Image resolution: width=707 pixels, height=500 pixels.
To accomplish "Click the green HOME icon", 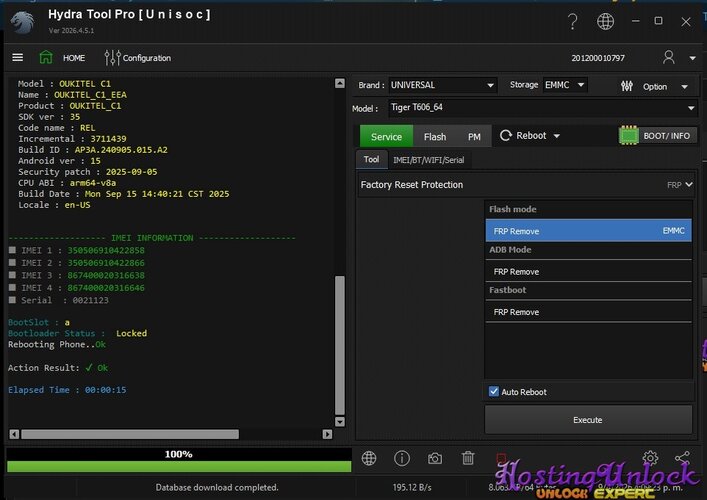I will [46, 58].
